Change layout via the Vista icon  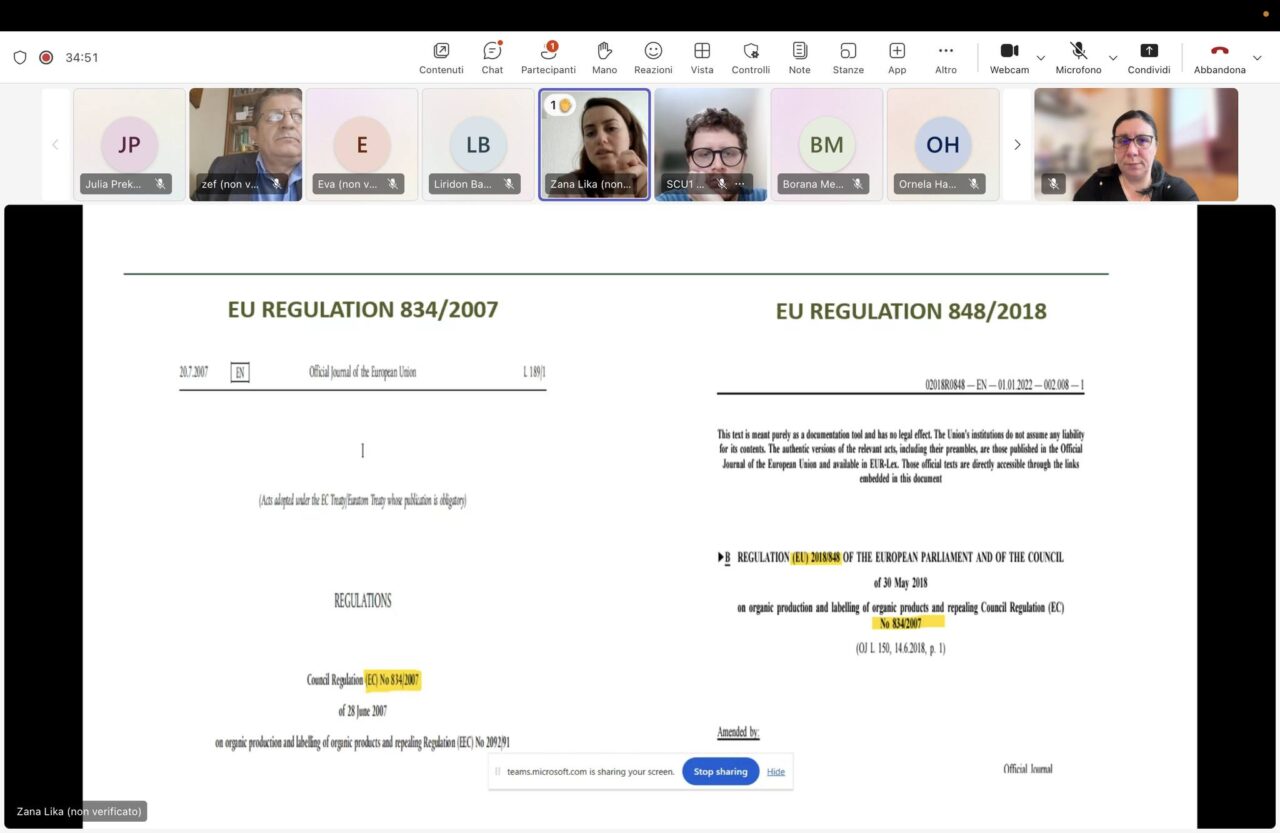(702, 57)
